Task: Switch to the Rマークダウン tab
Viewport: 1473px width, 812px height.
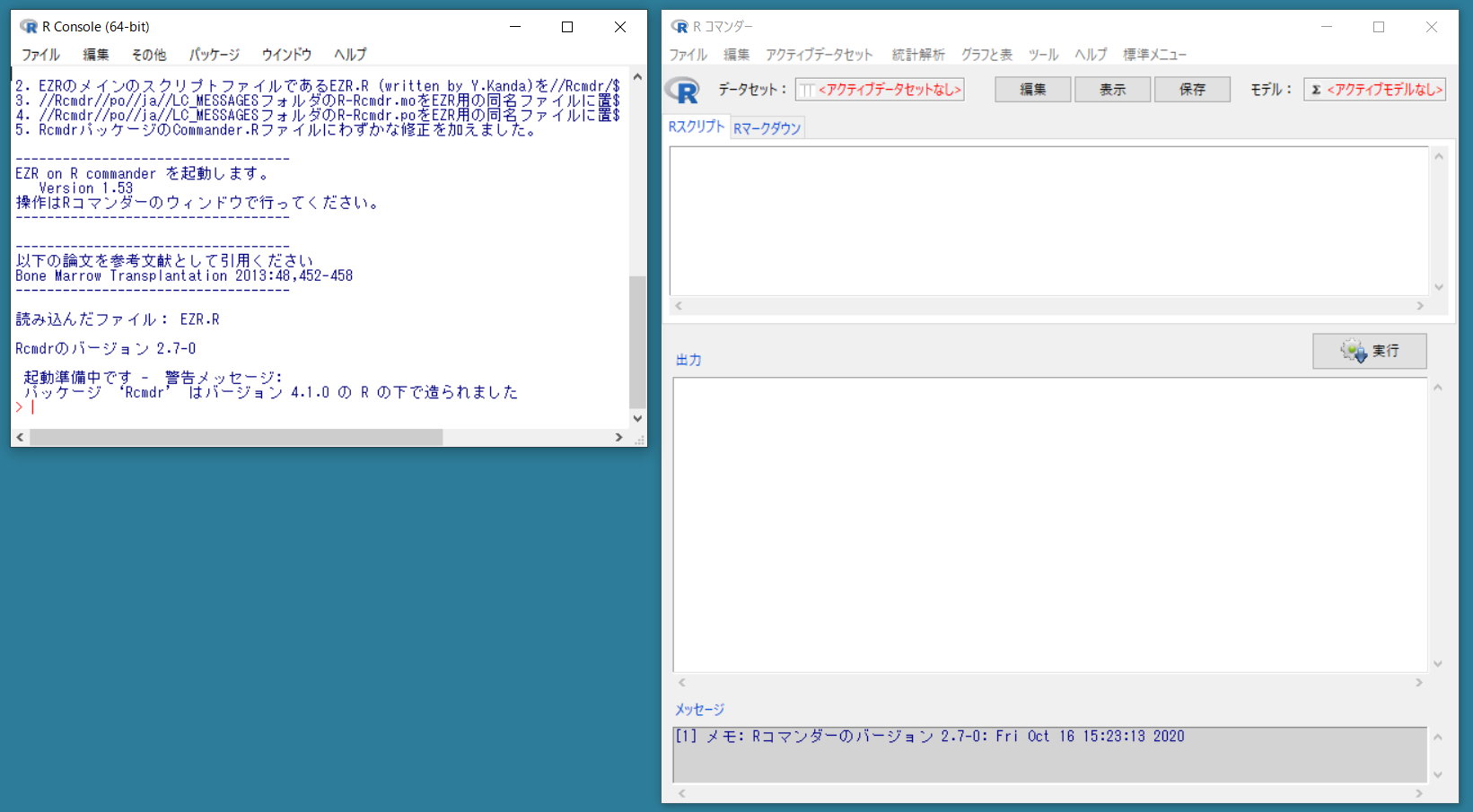Action: [x=767, y=127]
